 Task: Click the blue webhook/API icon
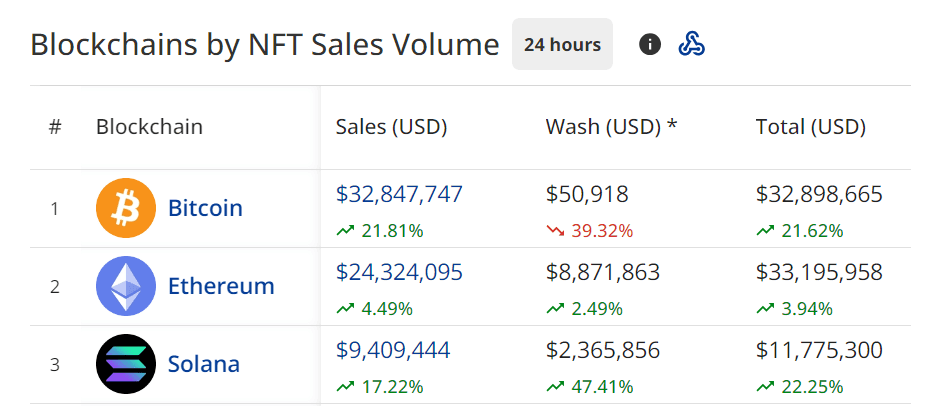[692, 44]
